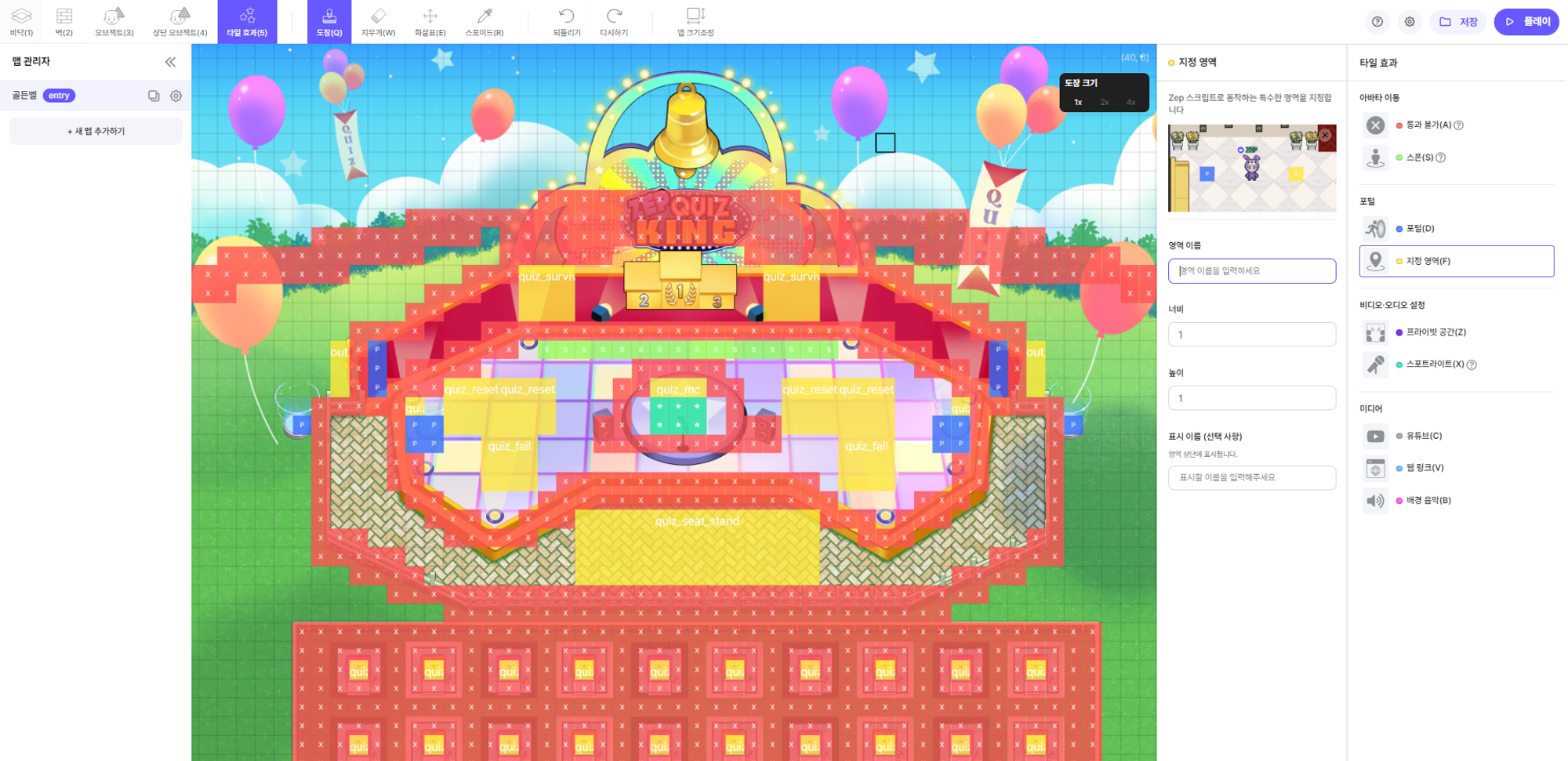Open help for 스포트라이트(X)
The height and width of the screenshot is (761, 1568).
(x=1472, y=364)
